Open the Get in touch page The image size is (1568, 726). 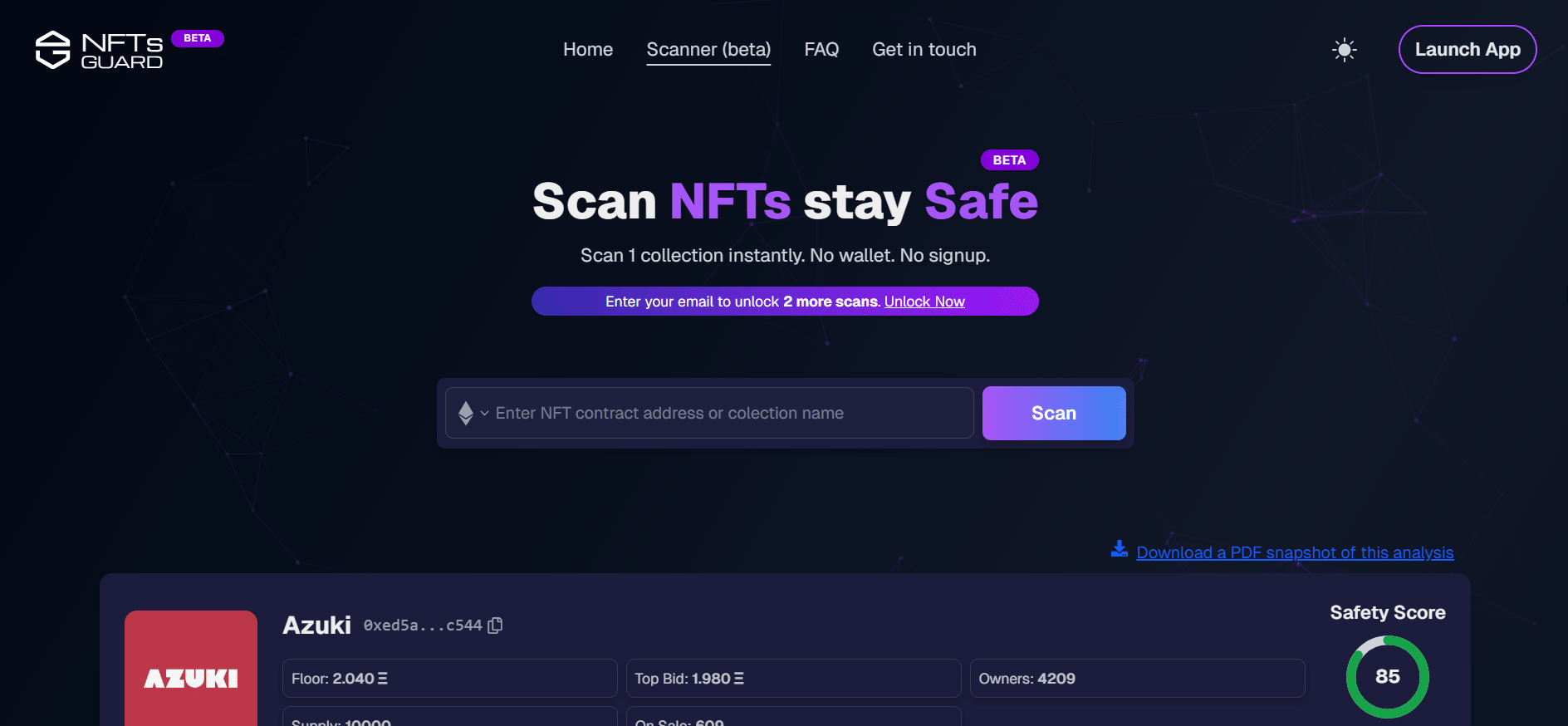[924, 50]
